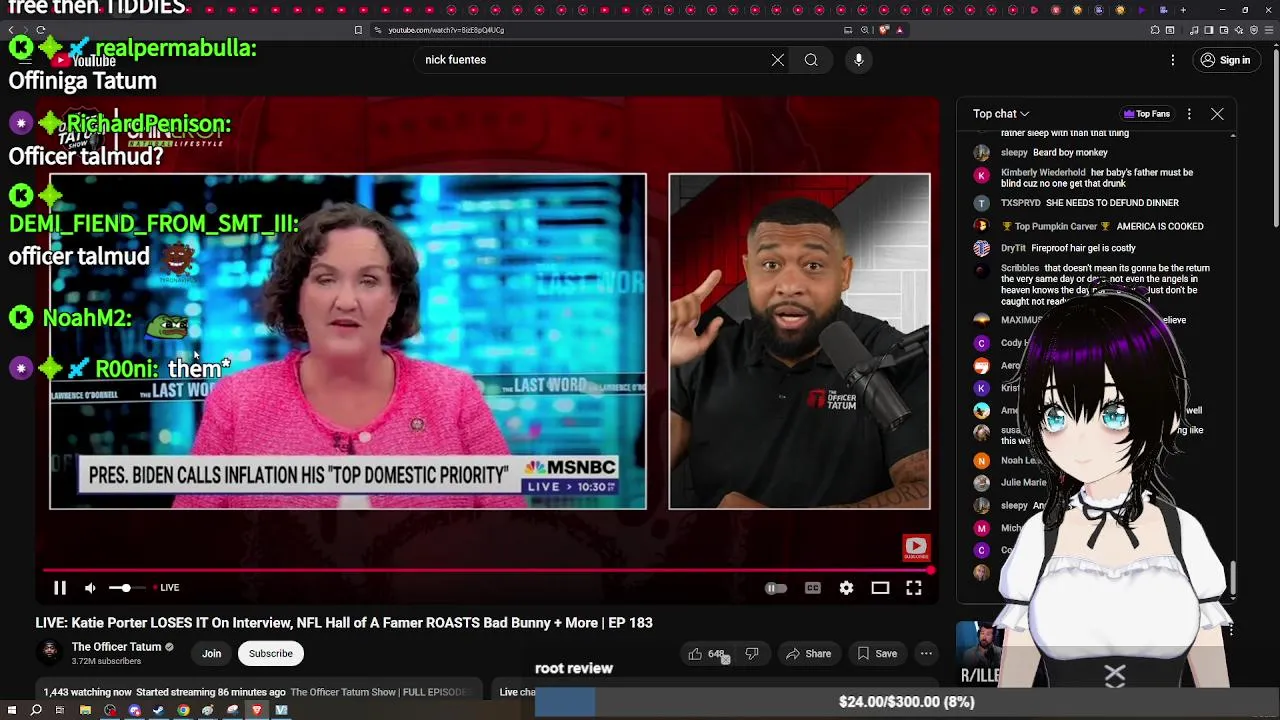
Task: Click the red video progress bar
Action: click(x=489, y=571)
